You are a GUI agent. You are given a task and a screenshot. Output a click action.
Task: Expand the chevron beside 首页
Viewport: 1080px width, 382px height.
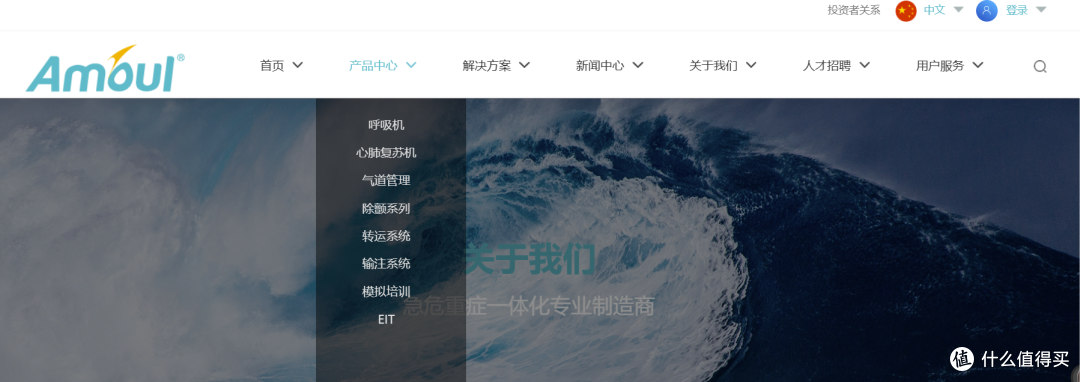[x=298, y=65]
